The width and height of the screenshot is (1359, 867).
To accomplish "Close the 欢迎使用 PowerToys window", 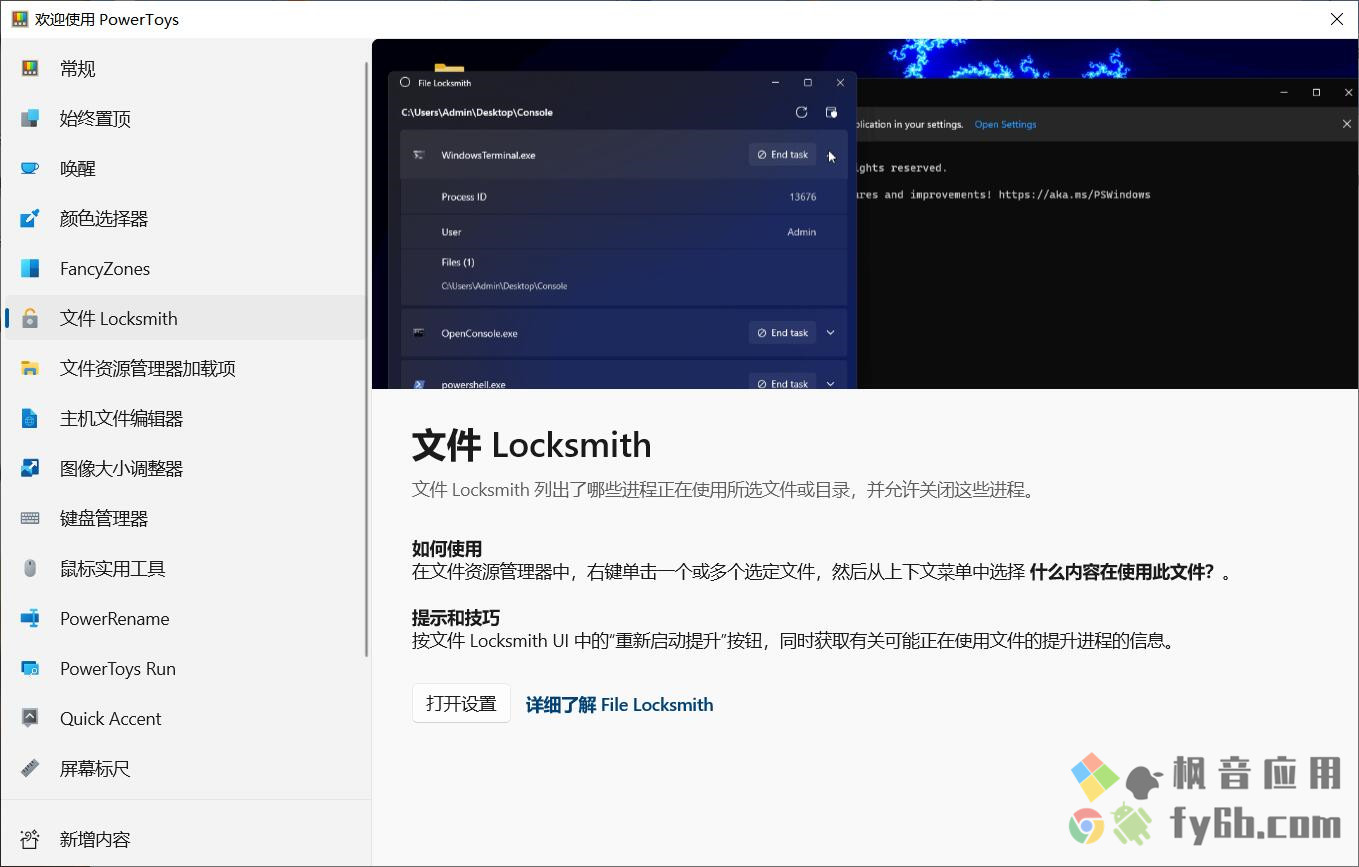I will coord(1336,19).
